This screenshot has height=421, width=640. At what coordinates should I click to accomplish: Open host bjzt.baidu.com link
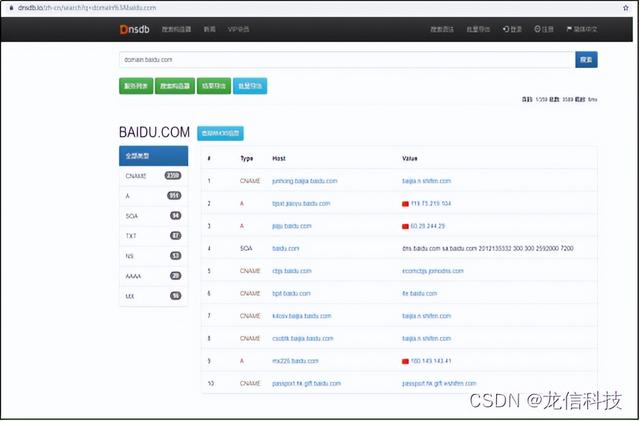291,293
